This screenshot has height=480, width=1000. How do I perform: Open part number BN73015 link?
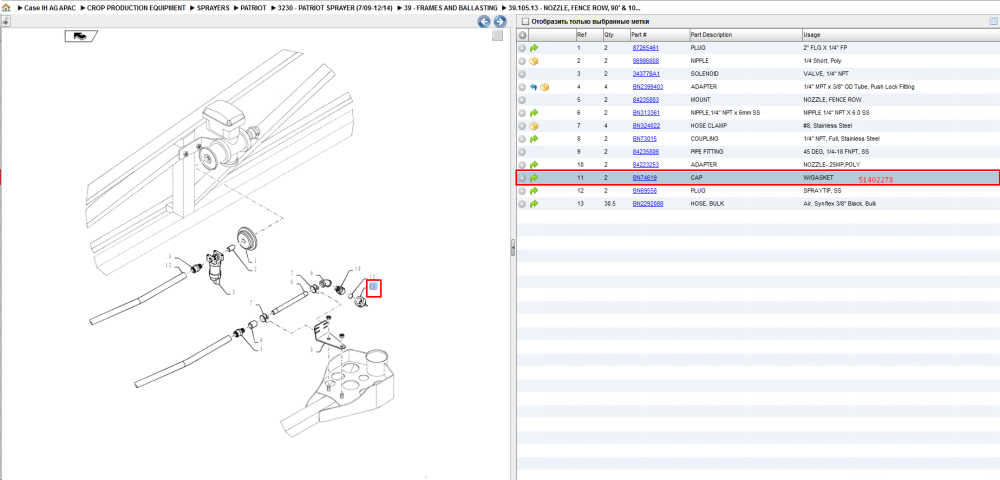[x=645, y=139]
